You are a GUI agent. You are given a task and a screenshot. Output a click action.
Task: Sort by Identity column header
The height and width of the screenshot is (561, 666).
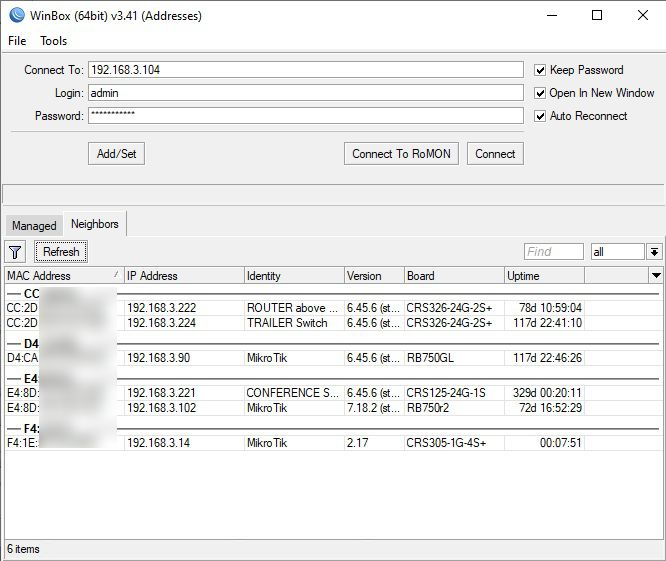click(294, 276)
